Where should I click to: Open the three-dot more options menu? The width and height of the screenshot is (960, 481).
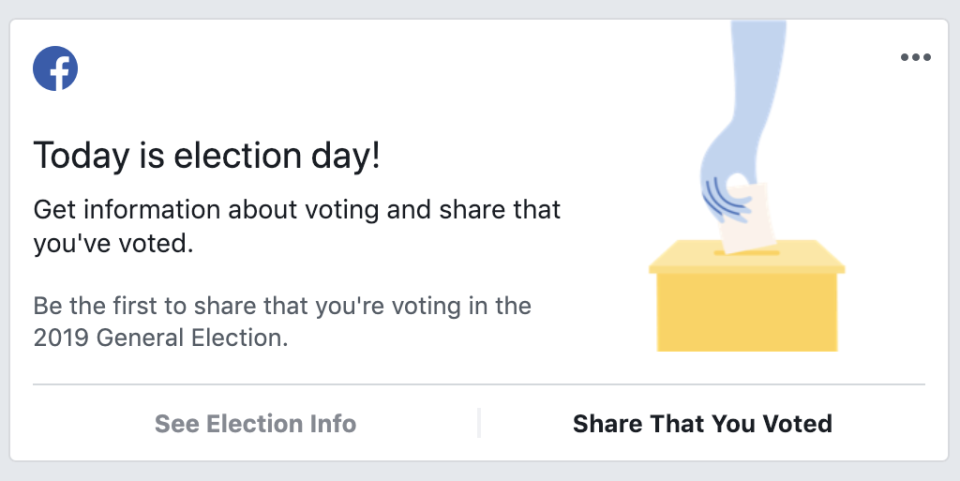tap(915, 57)
